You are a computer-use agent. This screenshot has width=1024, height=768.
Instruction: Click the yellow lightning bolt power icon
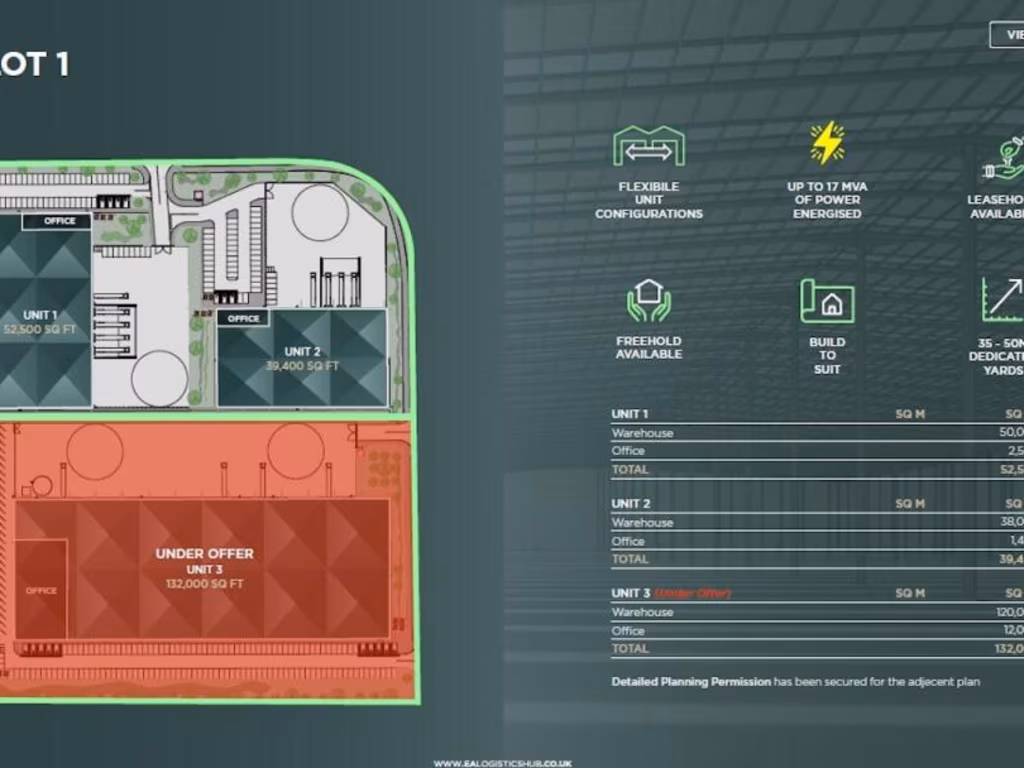tap(827, 143)
